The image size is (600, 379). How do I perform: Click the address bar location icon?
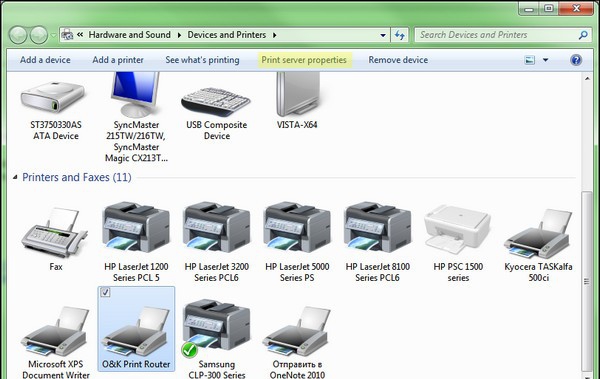67,35
